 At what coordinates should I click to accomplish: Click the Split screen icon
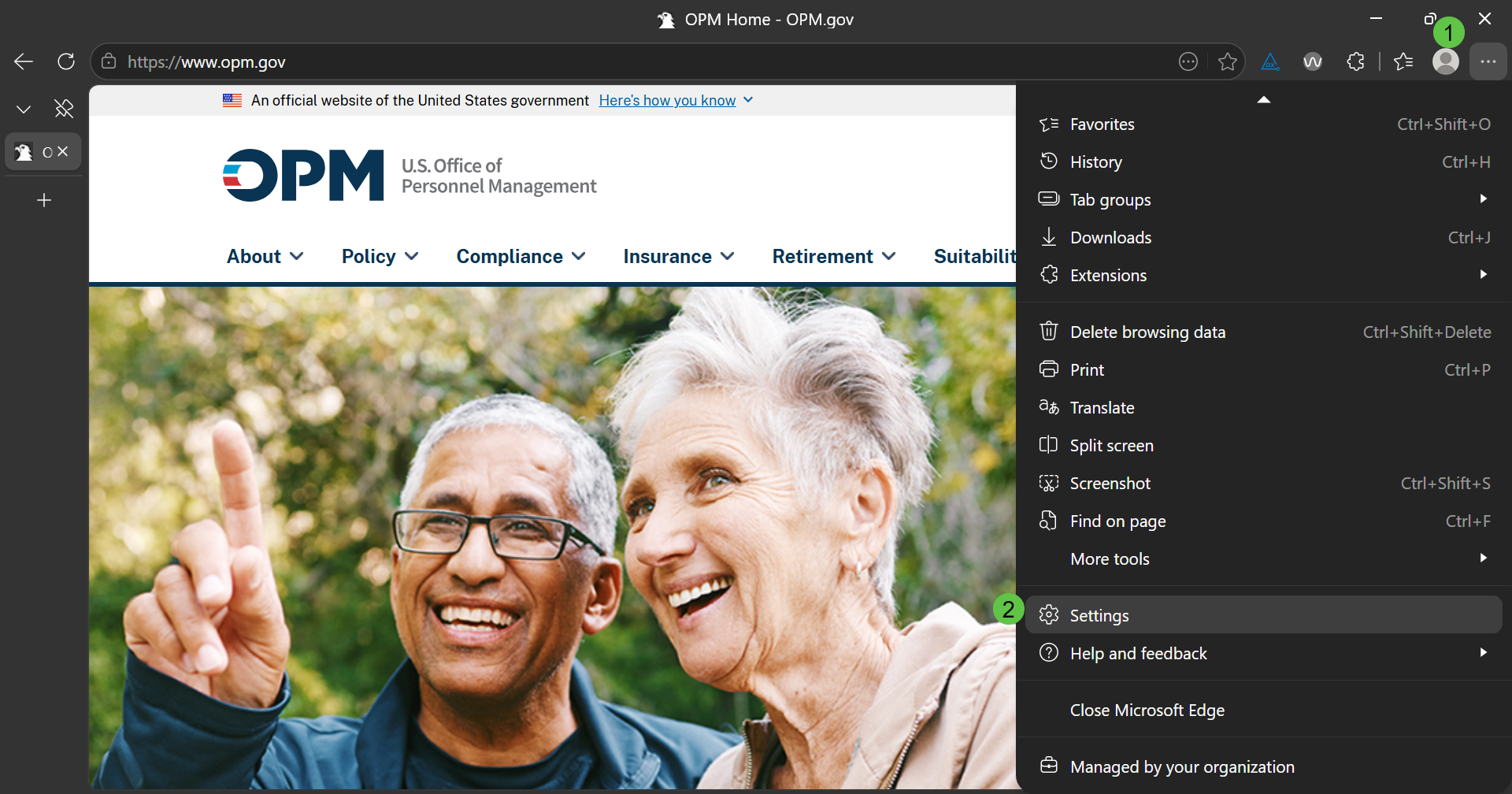click(x=1048, y=444)
